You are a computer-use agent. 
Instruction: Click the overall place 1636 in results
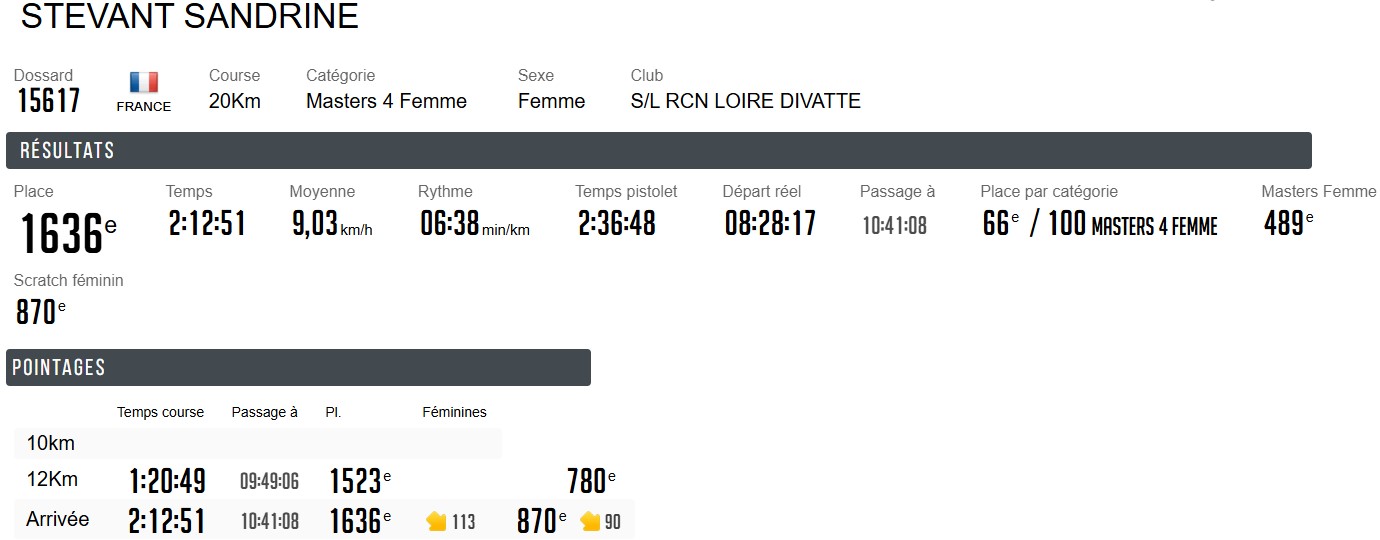point(62,233)
